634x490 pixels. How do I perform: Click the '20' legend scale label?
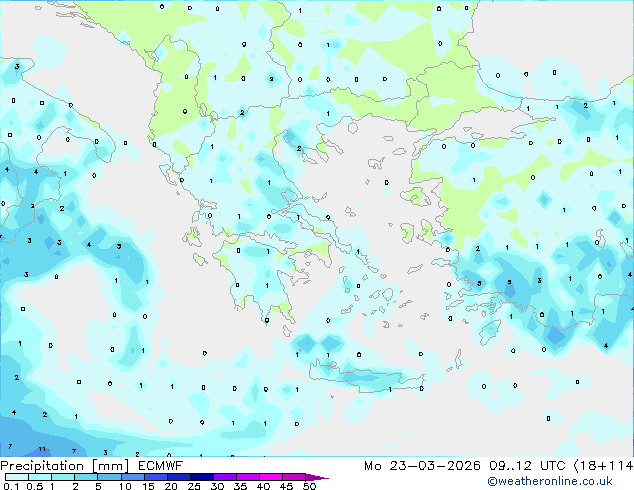(171, 486)
